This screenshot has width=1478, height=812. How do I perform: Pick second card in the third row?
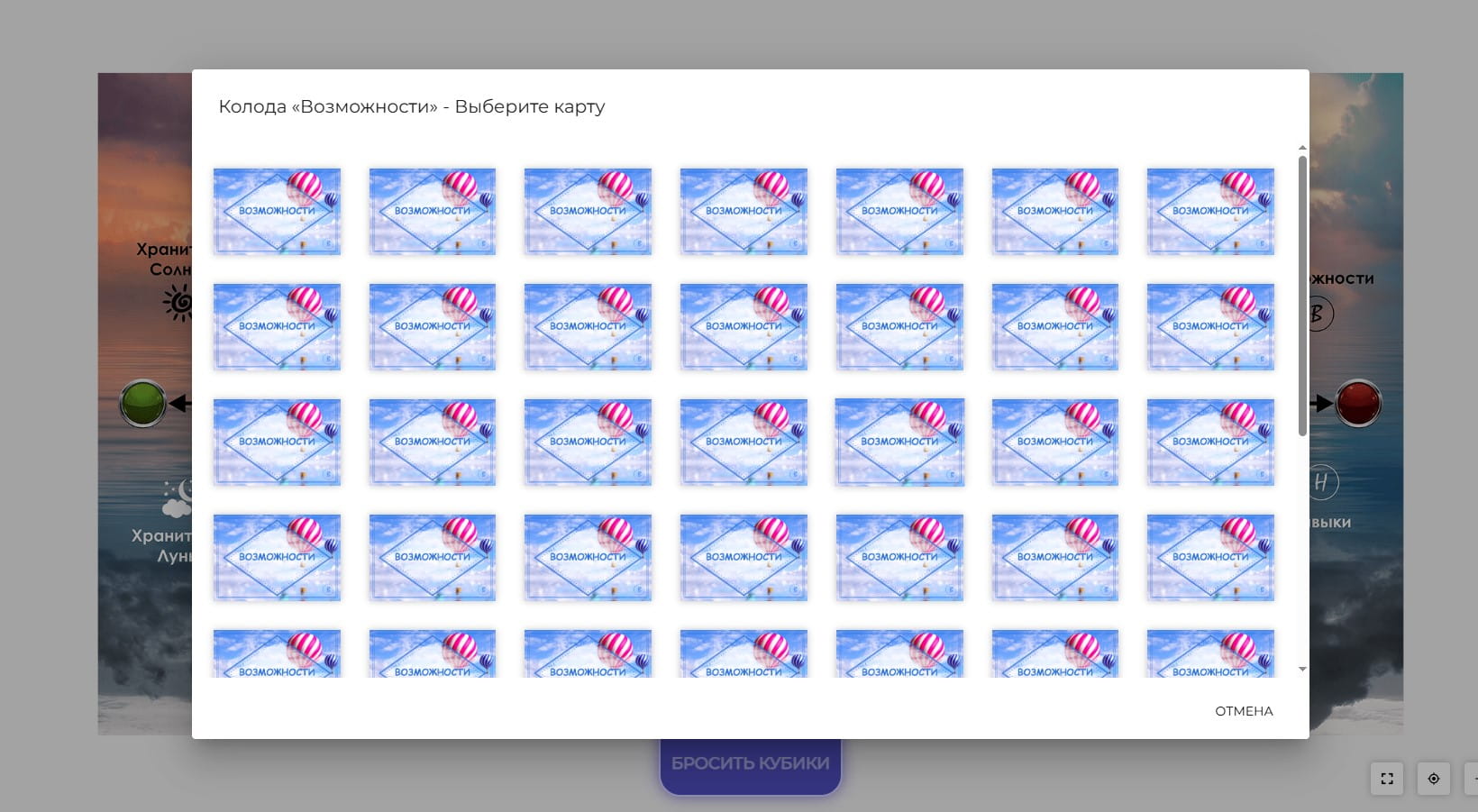(x=433, y=442)
